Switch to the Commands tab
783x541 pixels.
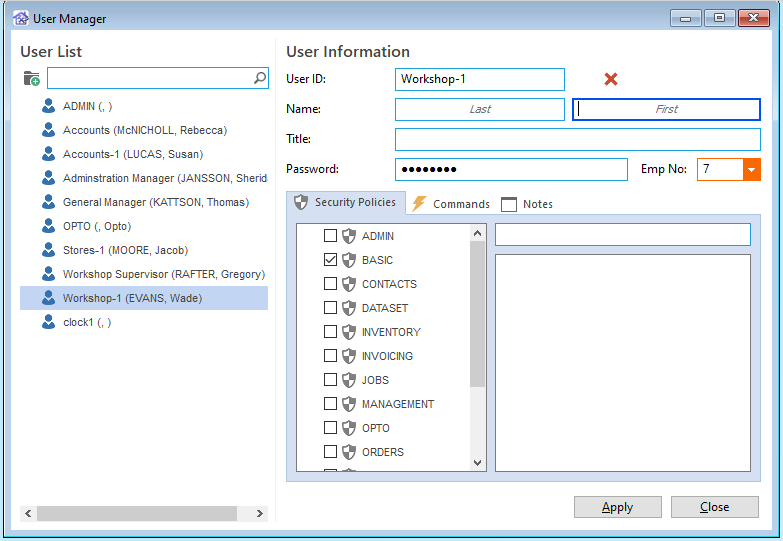point(451,204)
